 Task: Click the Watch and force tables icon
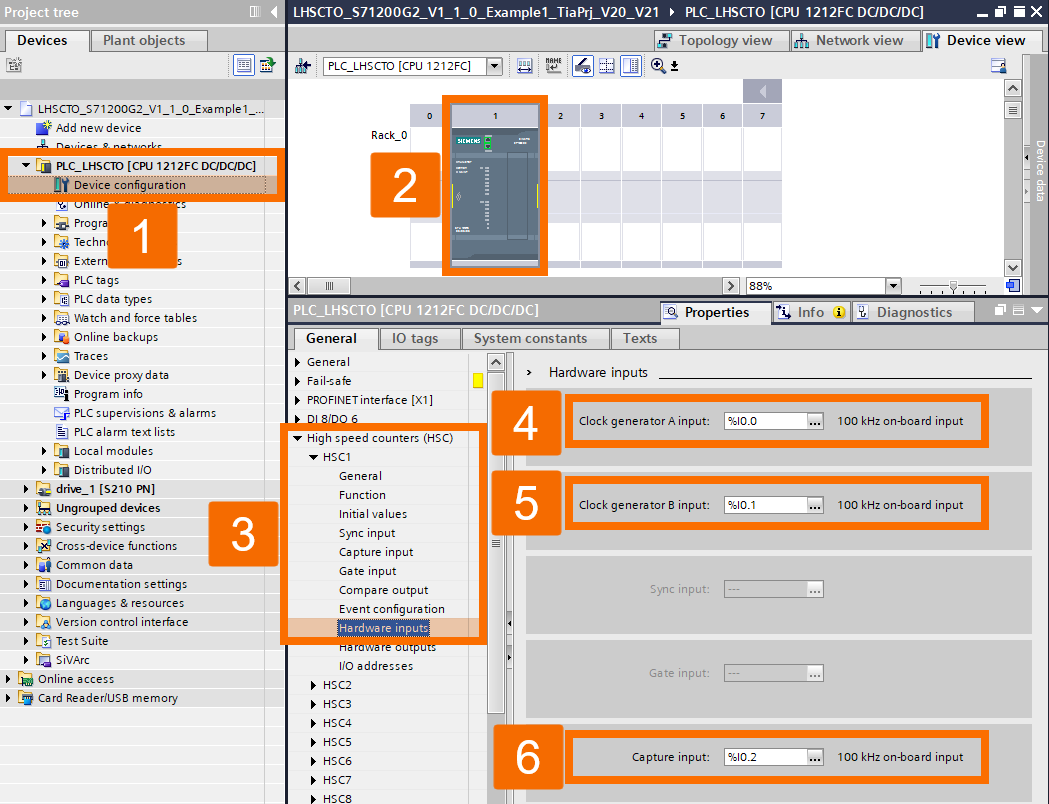62,318
